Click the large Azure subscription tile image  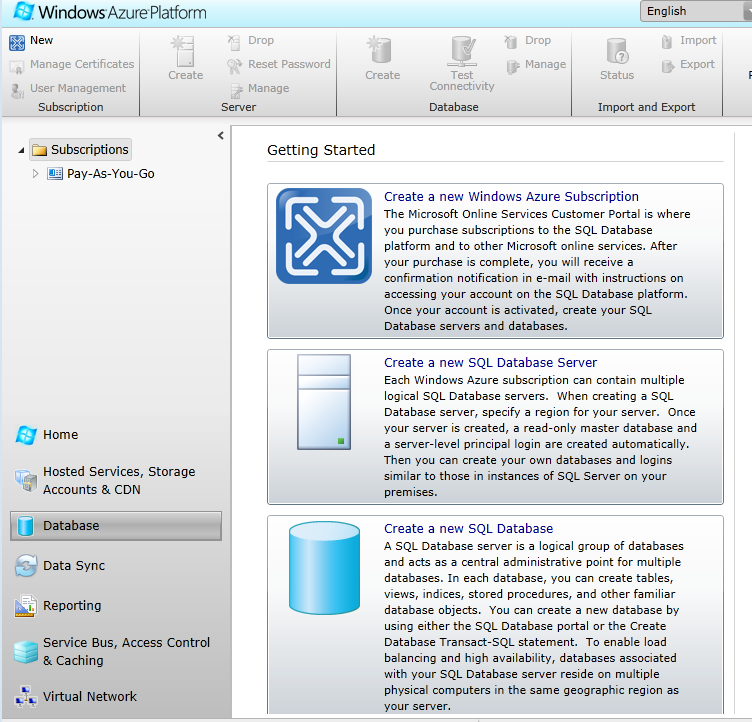(324, 236)
